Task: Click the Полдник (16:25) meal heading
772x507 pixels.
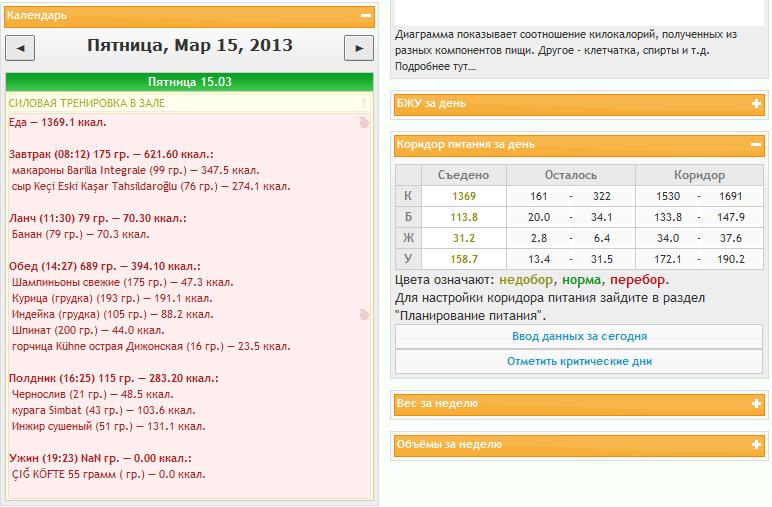Action: 114,379
